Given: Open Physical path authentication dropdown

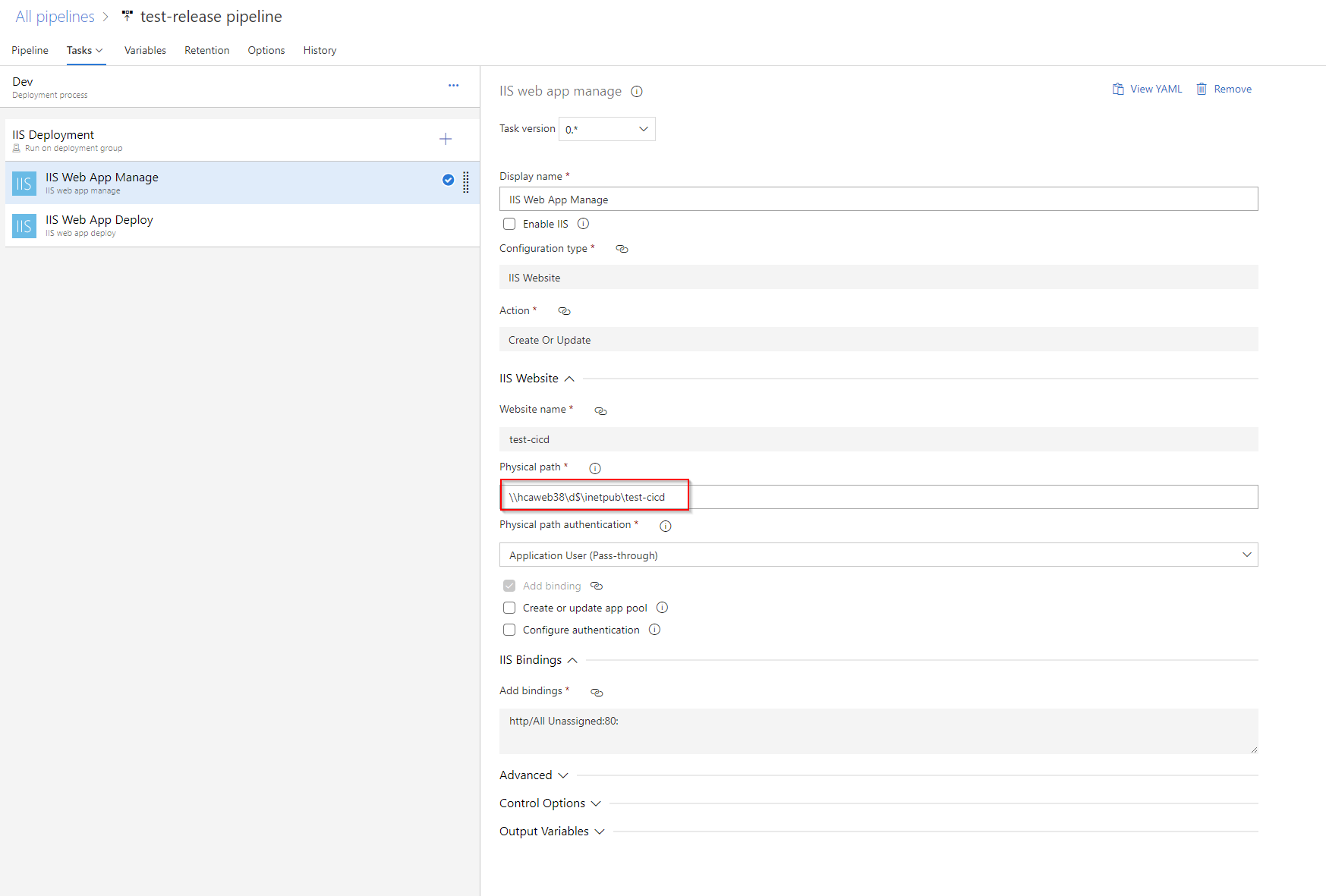Looking at the screenshot, I should (878, 555).
